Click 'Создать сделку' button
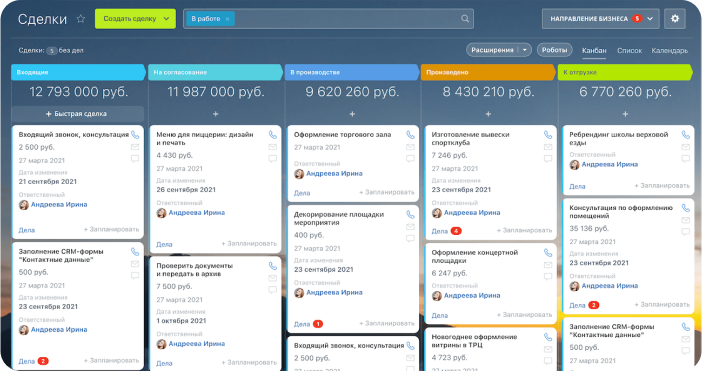702x371 pixels. (x=130, y=19)
